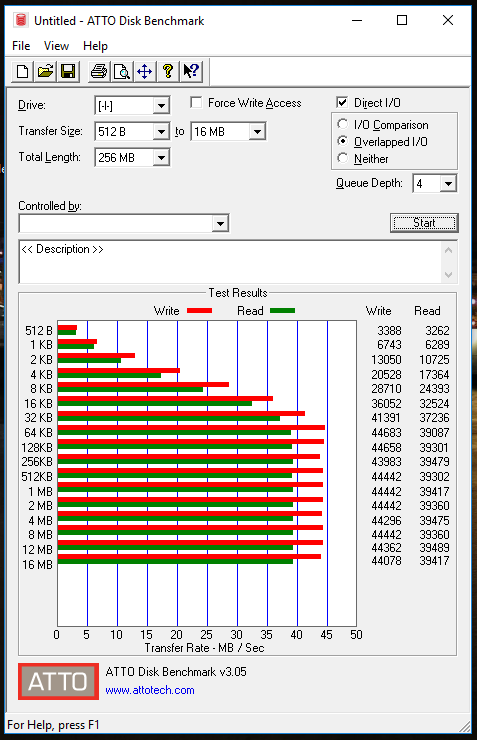Click the ATTO Disk Benchmark v3.05 text

click(x=176, y=672)
